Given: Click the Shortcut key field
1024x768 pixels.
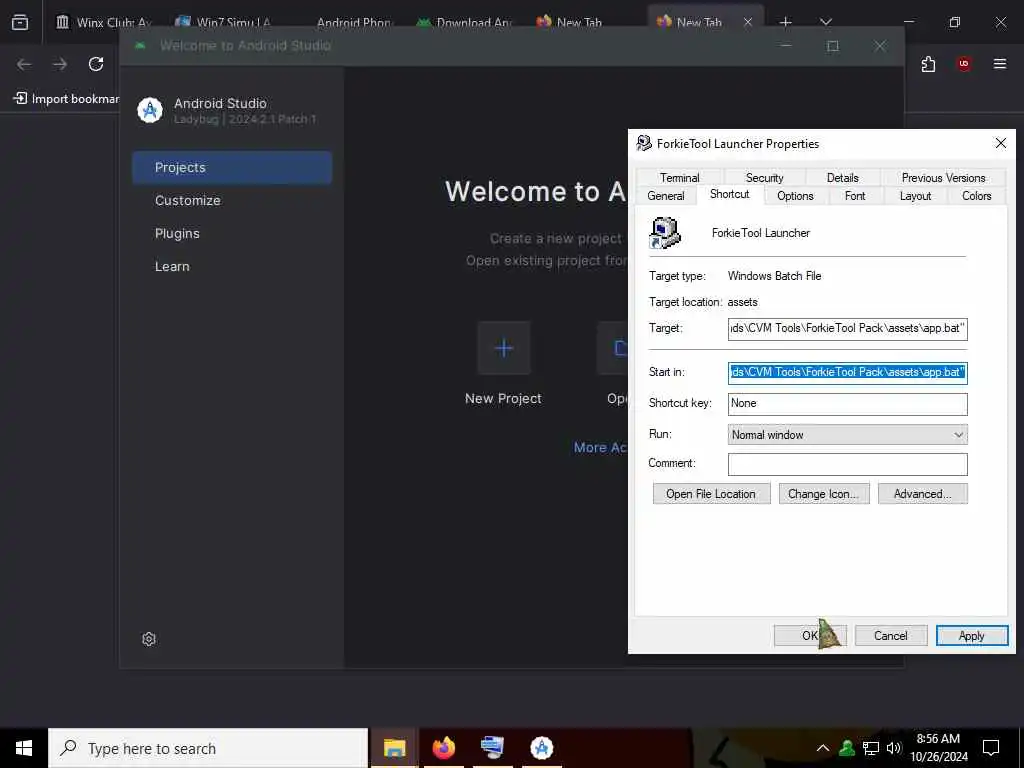Looking at the screenshot, I should coord(847,404).
